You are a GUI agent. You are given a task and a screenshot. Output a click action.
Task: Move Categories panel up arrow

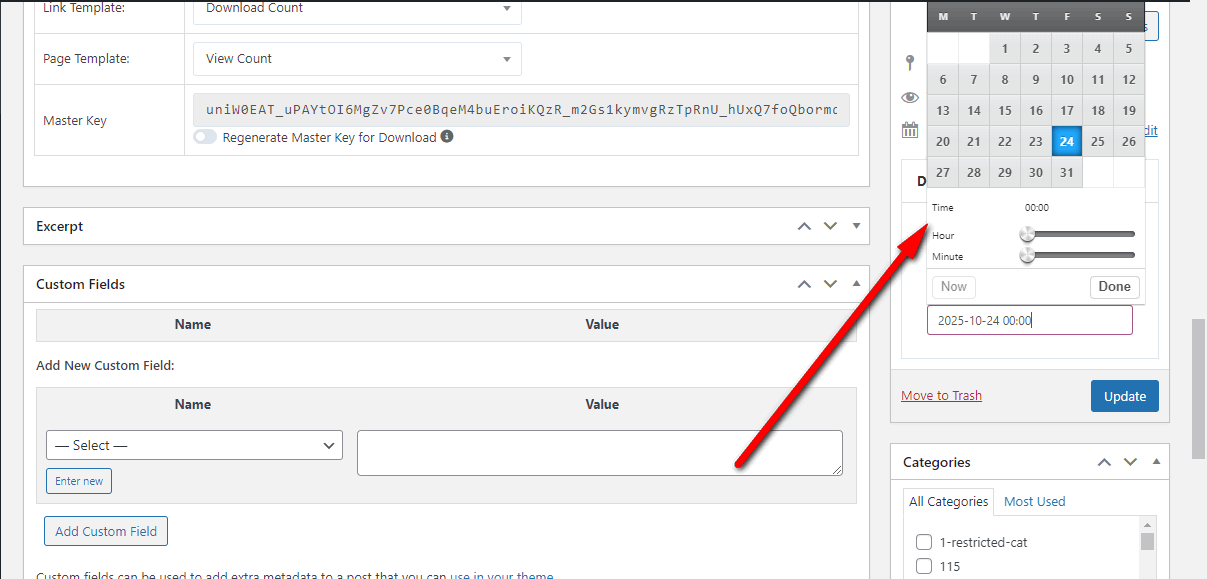tap(1104, 462)
